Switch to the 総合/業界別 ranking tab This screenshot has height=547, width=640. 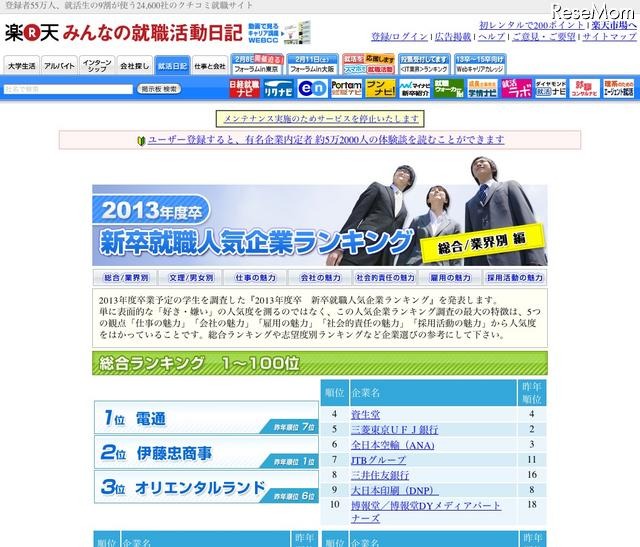pyautogui.click(x=126, y=278)
